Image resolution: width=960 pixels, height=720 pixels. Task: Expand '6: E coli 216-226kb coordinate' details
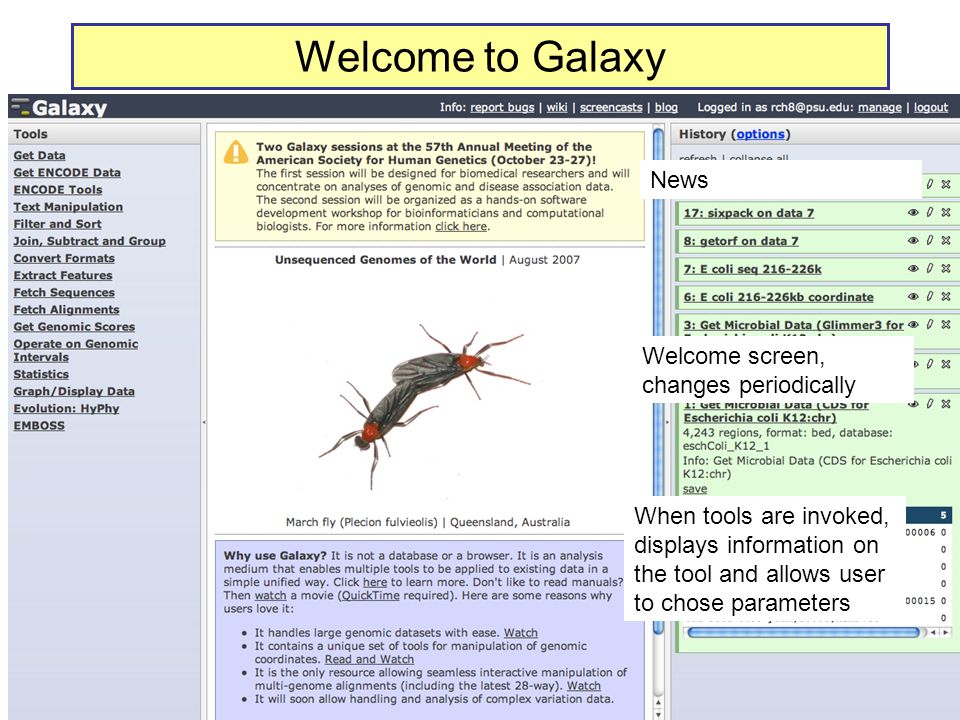[778, 298]
